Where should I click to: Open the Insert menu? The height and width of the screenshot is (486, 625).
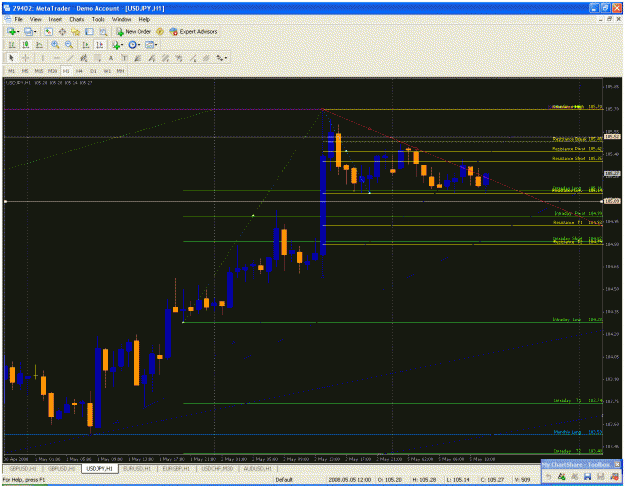(x=55, y=19)
